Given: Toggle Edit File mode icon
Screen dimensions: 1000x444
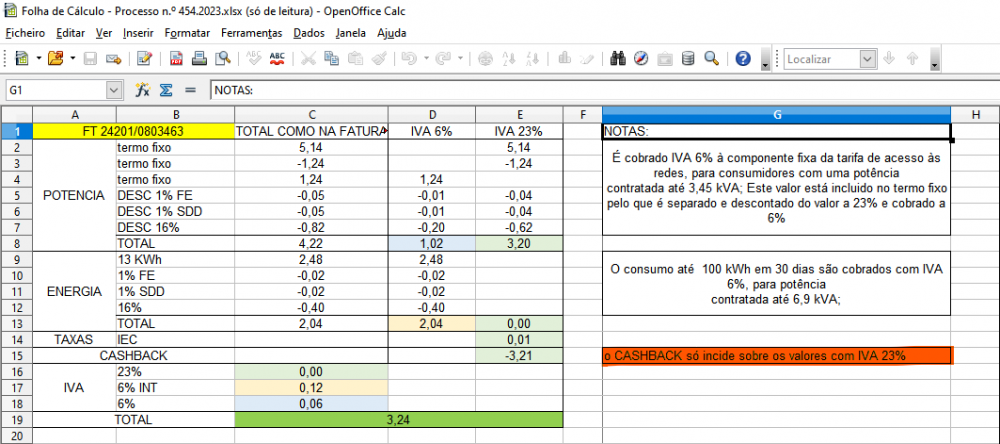Looking at the screenshot, I should coord(144,59).
